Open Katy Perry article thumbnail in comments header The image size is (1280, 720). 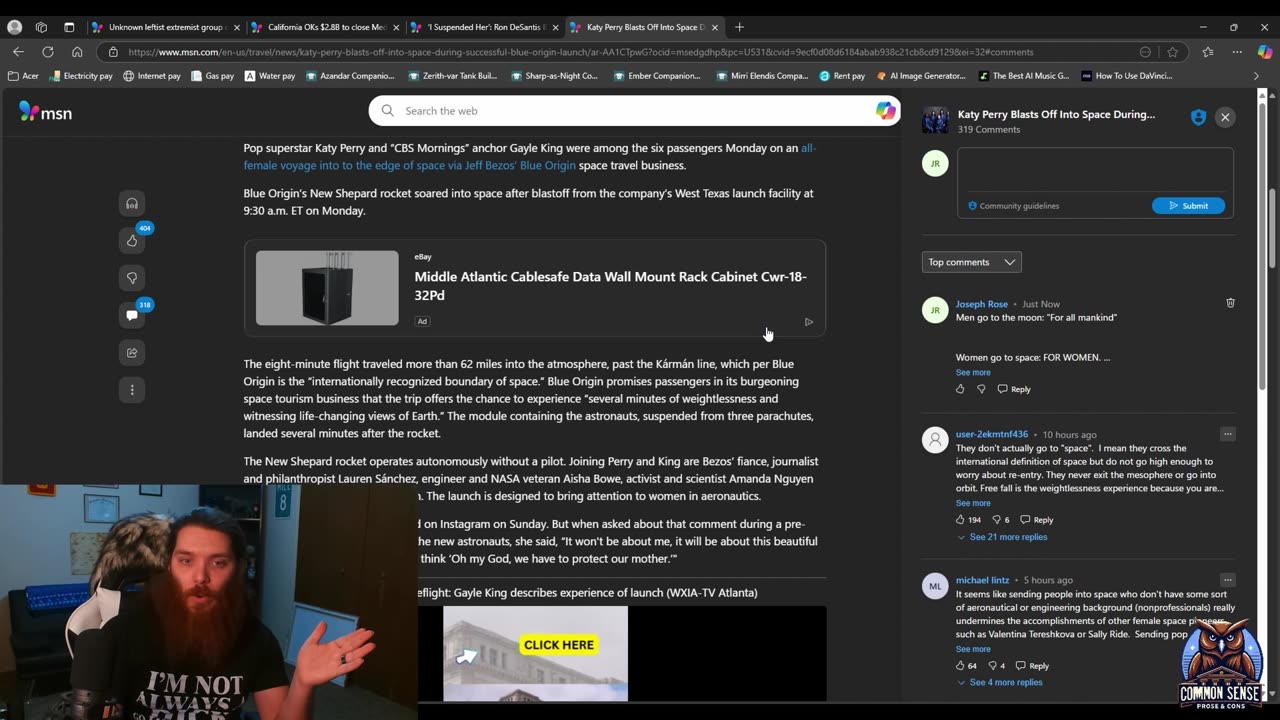pos(935,120)
